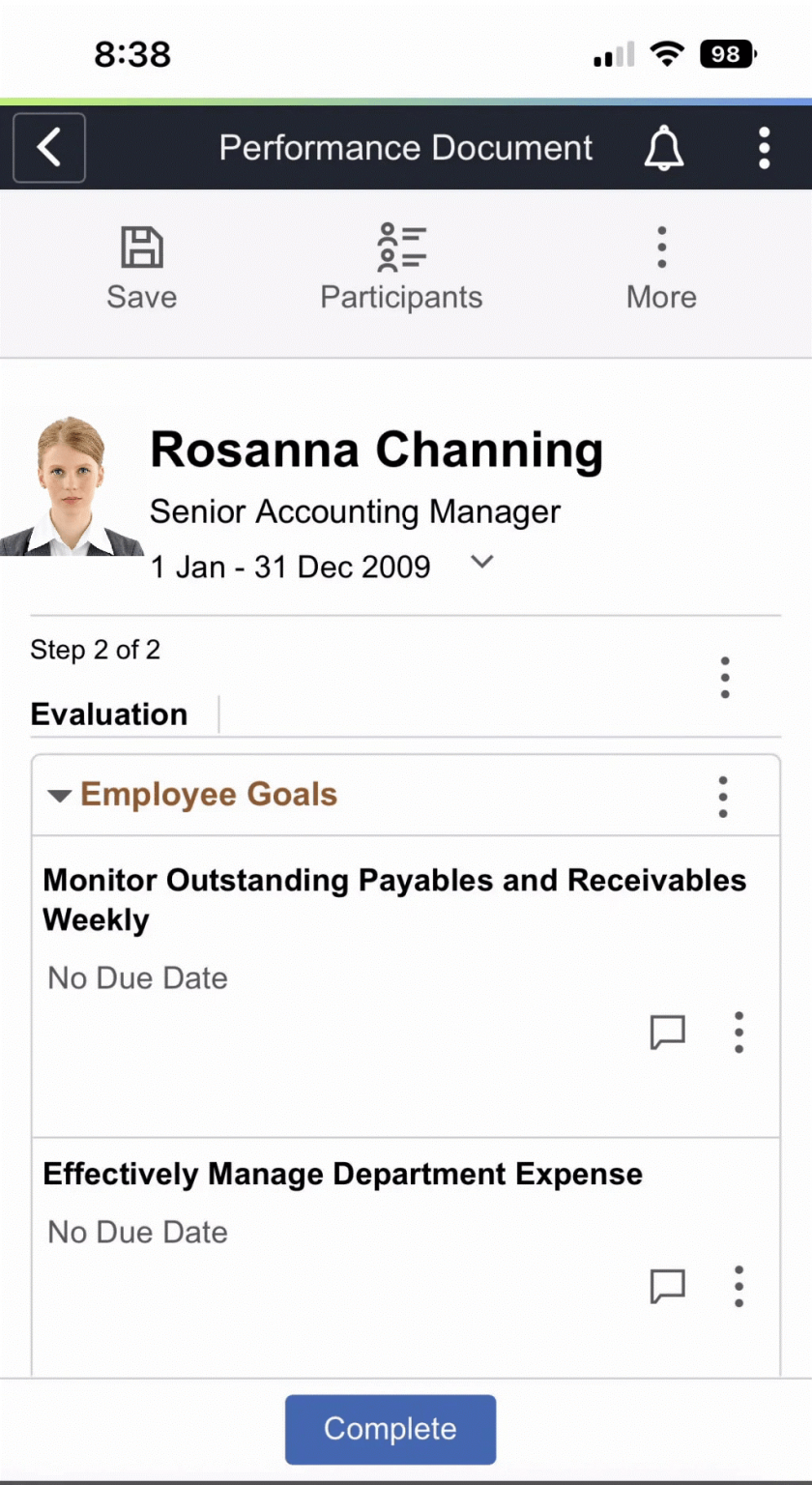This screenshot has width=812, height=1485.
Task: Open notifications bell icon
Action: click(x=664, y=149)
